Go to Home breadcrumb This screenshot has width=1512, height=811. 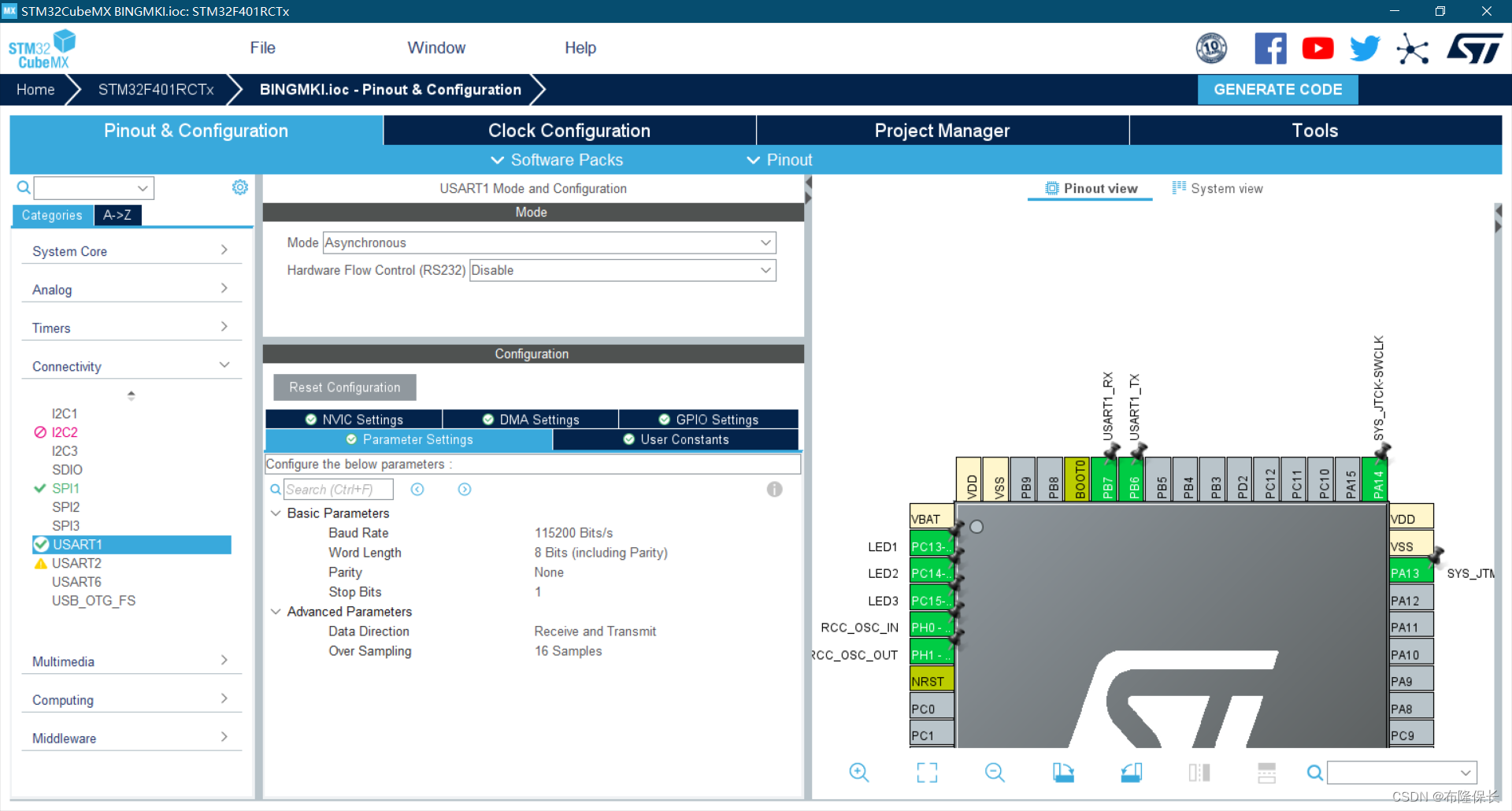[x=35, y=90]
